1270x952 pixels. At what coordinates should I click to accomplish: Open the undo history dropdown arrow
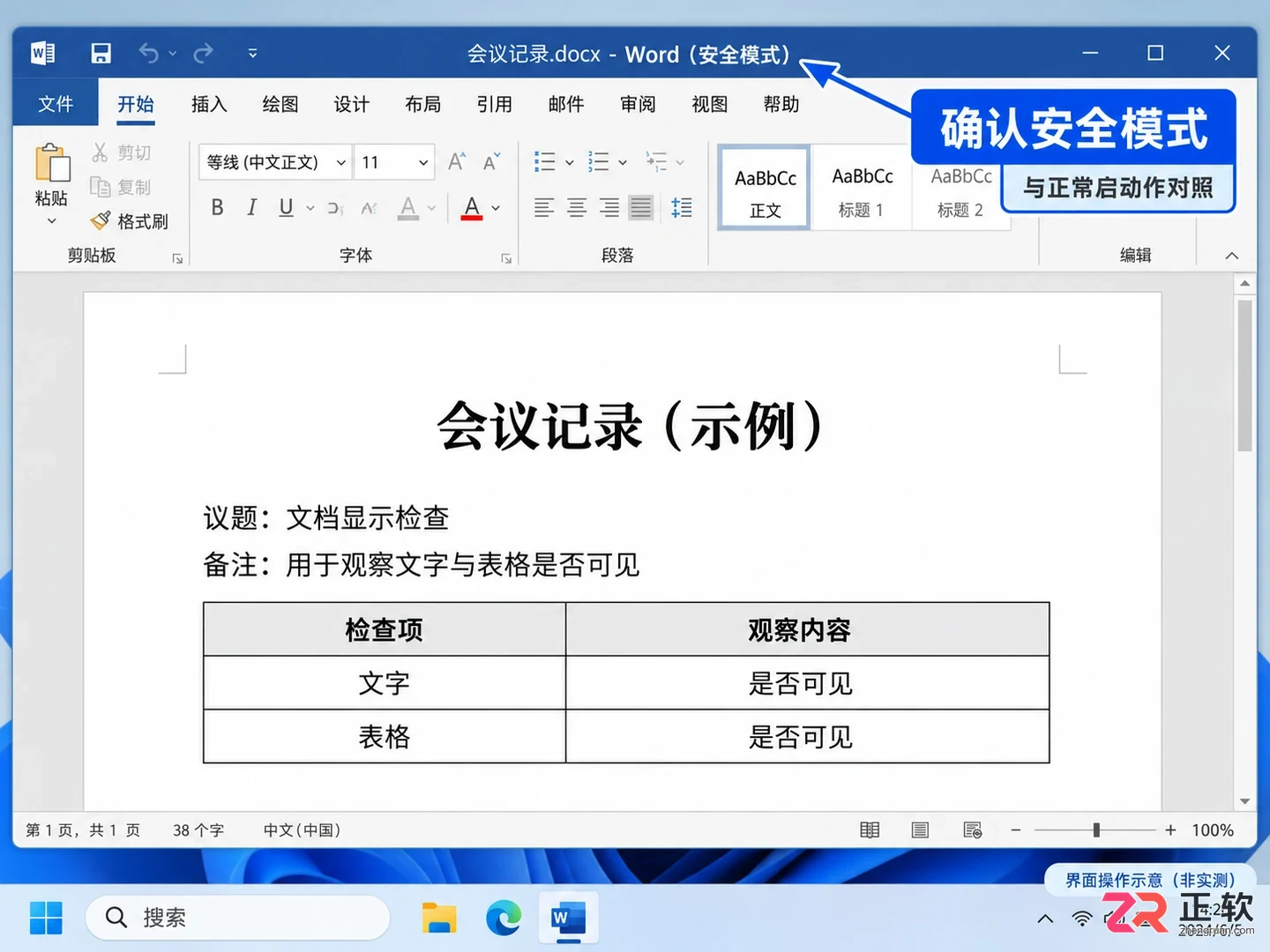(x=173, y=54)
